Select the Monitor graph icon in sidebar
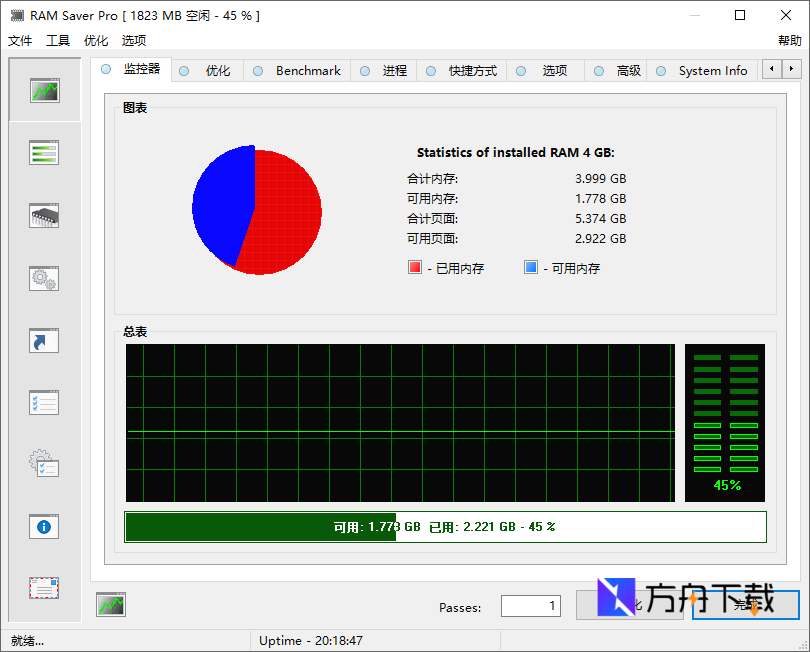The width and height of the screenshot is (810, 652). 44,90
